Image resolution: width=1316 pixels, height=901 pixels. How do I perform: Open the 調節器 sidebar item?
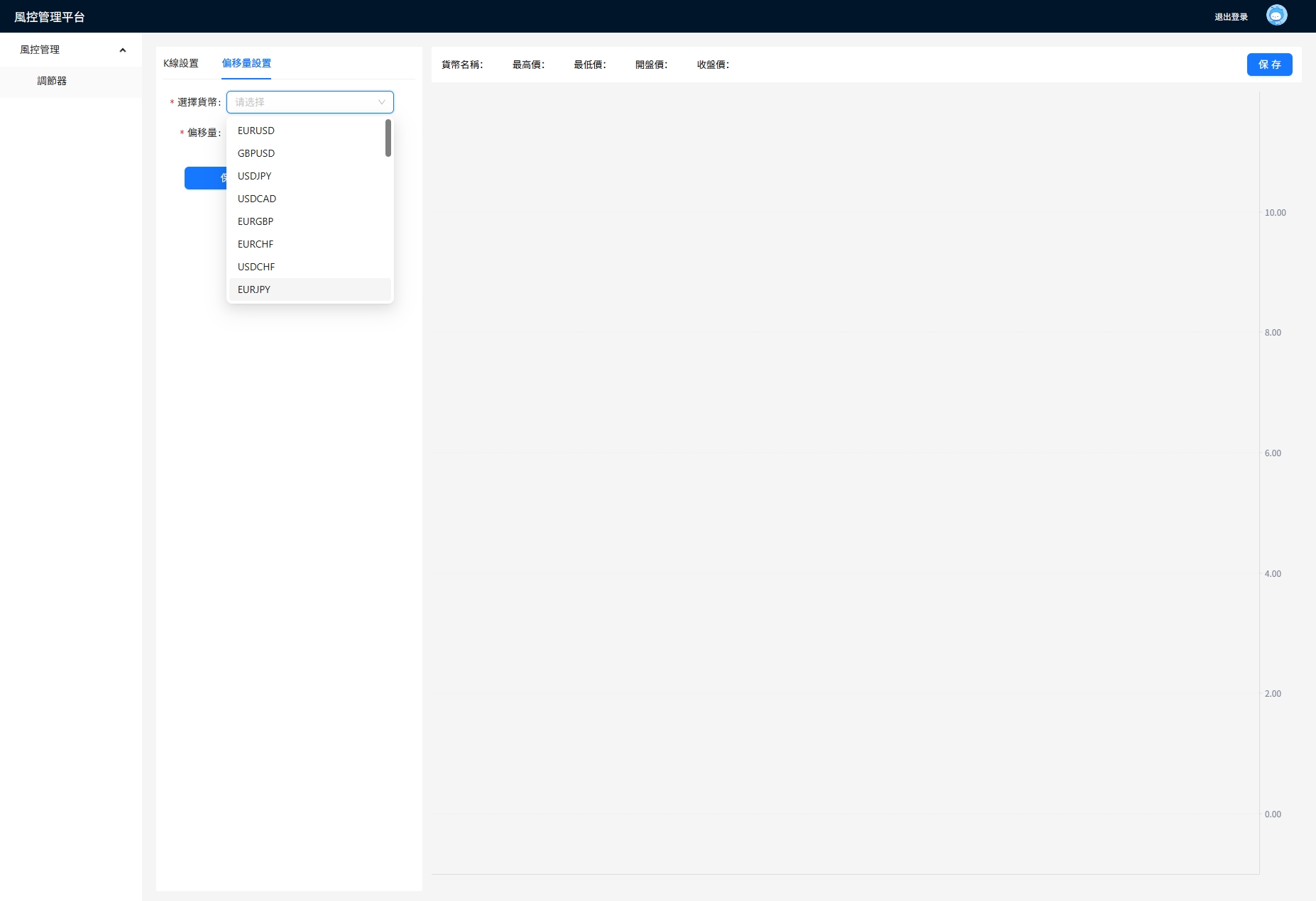click(52, 81)
